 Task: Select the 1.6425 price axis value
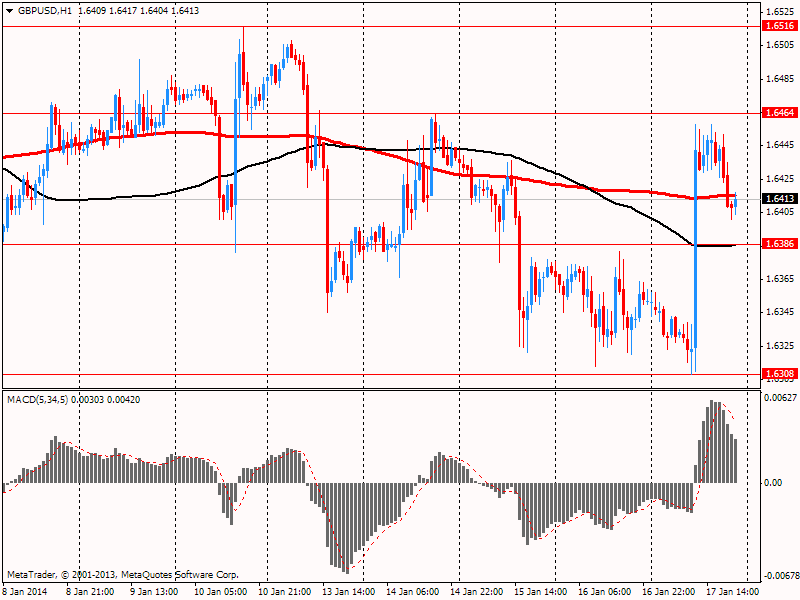pos(780,179)
